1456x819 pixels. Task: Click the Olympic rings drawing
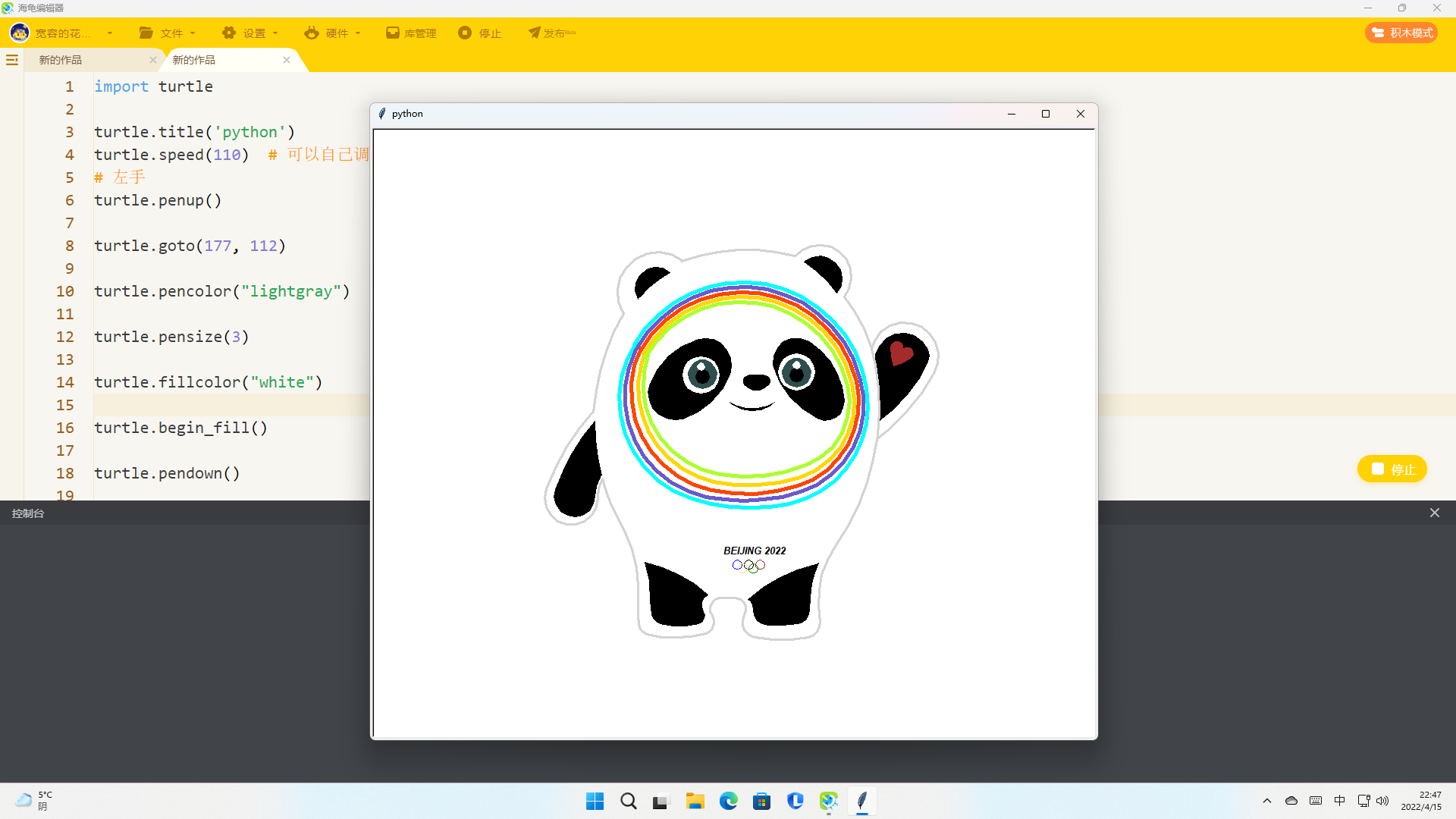click(749, 566)
